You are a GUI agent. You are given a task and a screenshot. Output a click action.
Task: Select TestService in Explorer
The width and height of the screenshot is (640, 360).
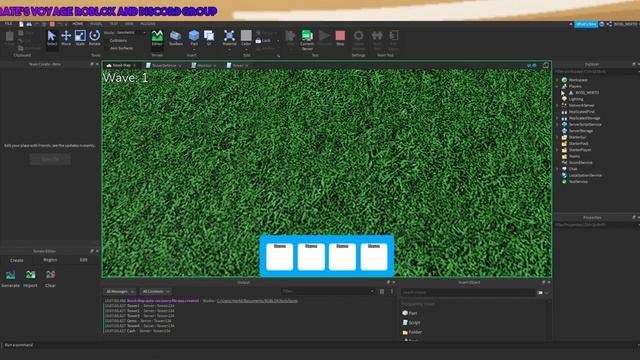[x=575, y=182]
